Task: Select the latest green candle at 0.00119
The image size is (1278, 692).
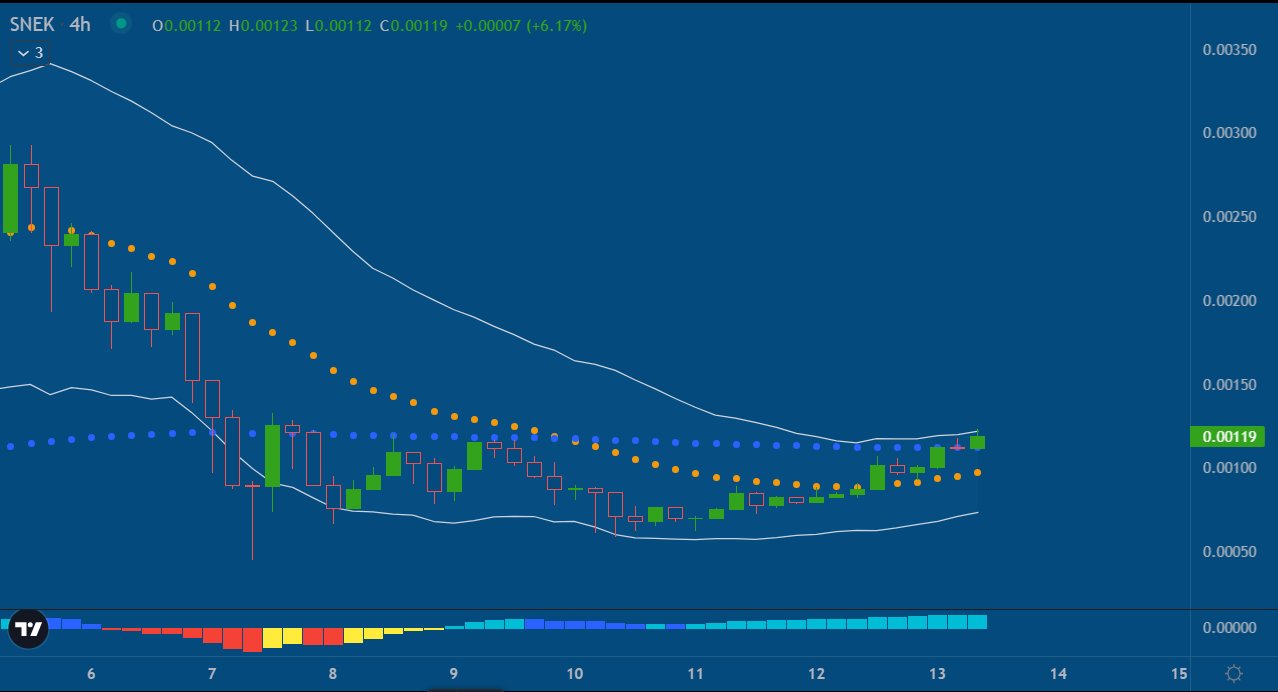Action: click(977, 441)
